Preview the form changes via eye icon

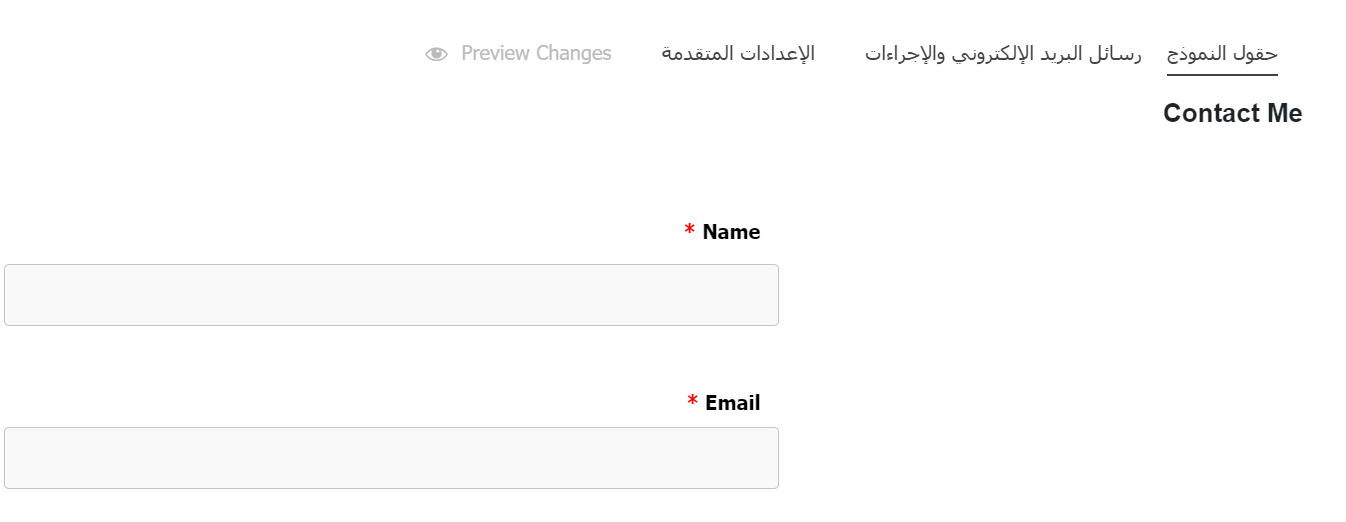pos(436,54)
